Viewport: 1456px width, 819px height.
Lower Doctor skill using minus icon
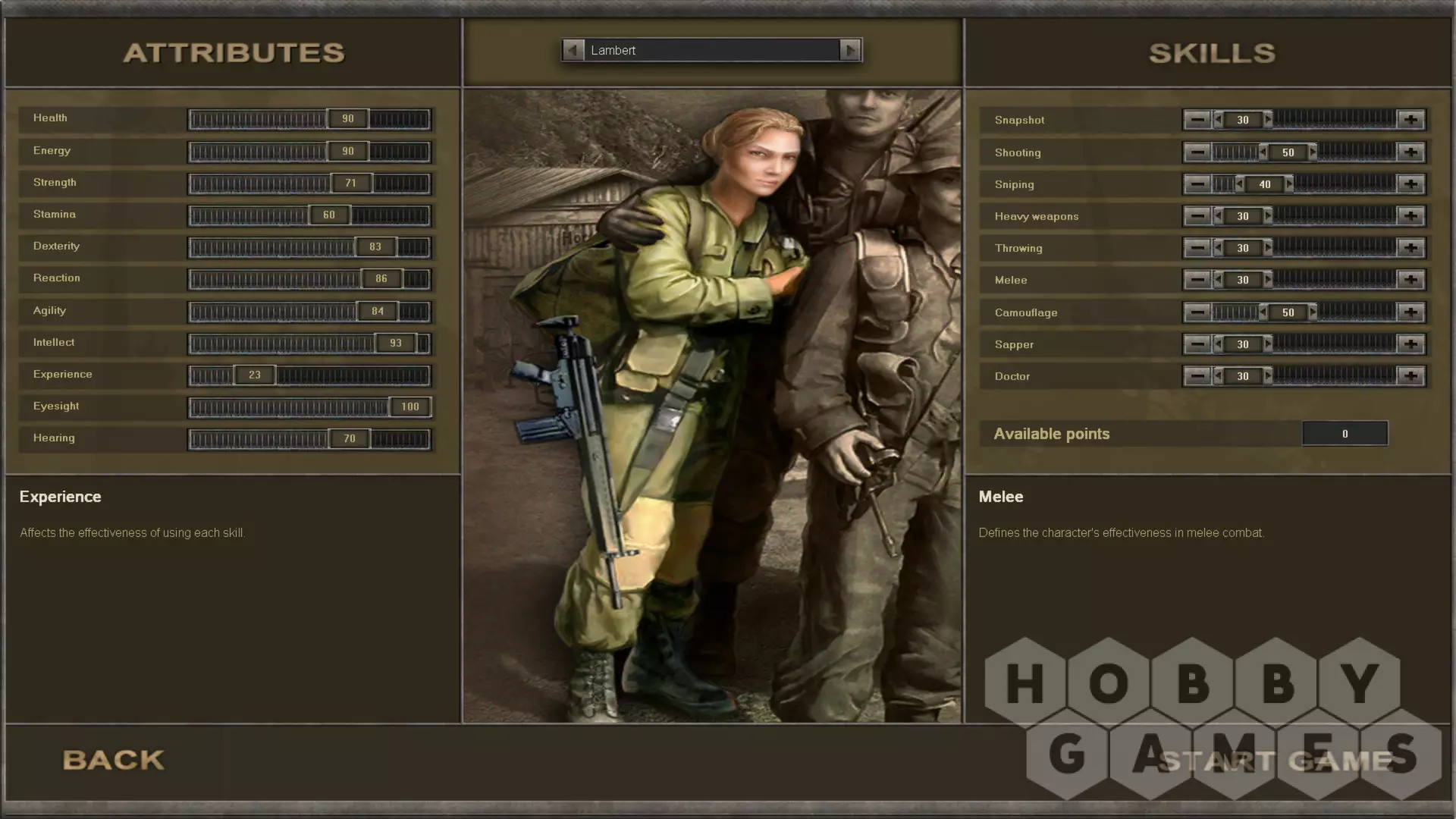tap(1197, 376)
